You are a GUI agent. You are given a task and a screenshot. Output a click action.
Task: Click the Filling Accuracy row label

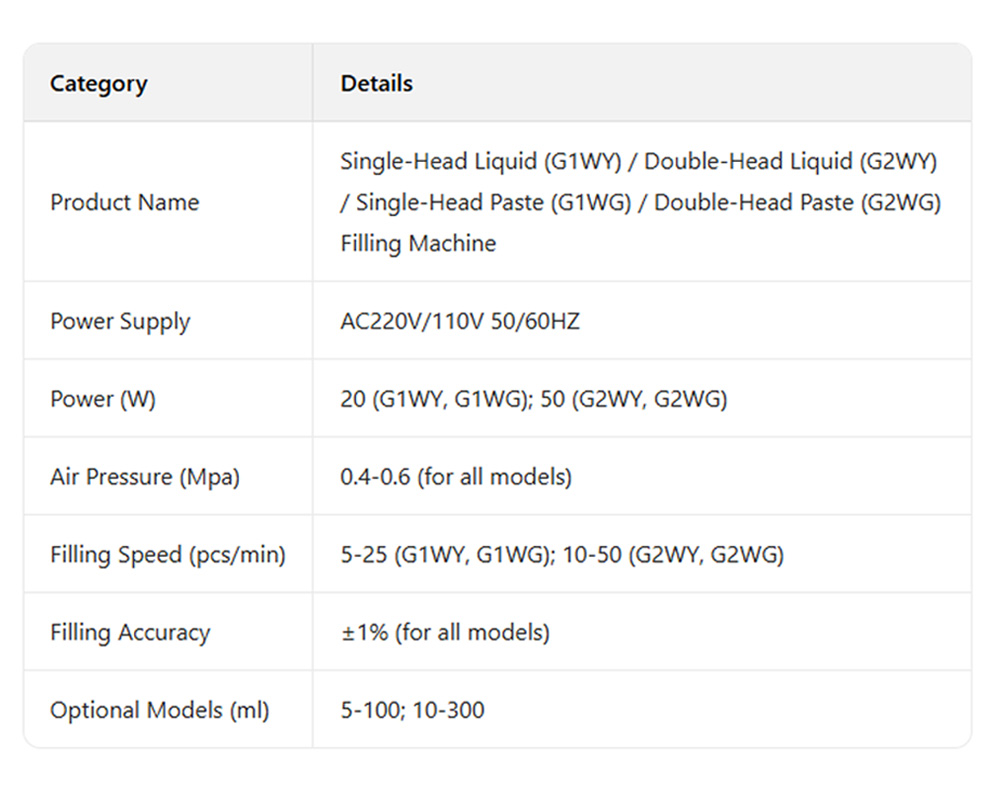(x=130, y=632)
